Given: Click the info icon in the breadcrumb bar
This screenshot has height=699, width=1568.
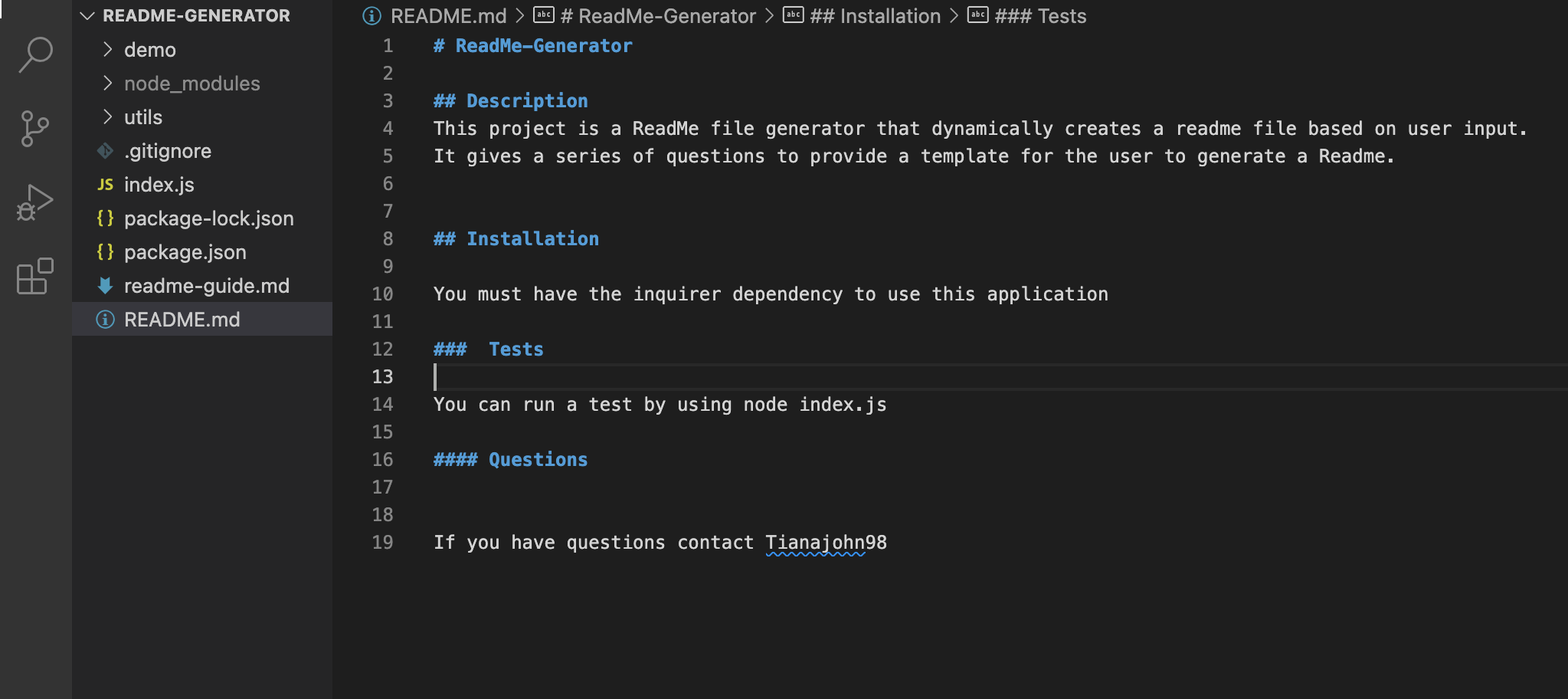Looking at the screenshot, I should point(371,15).
